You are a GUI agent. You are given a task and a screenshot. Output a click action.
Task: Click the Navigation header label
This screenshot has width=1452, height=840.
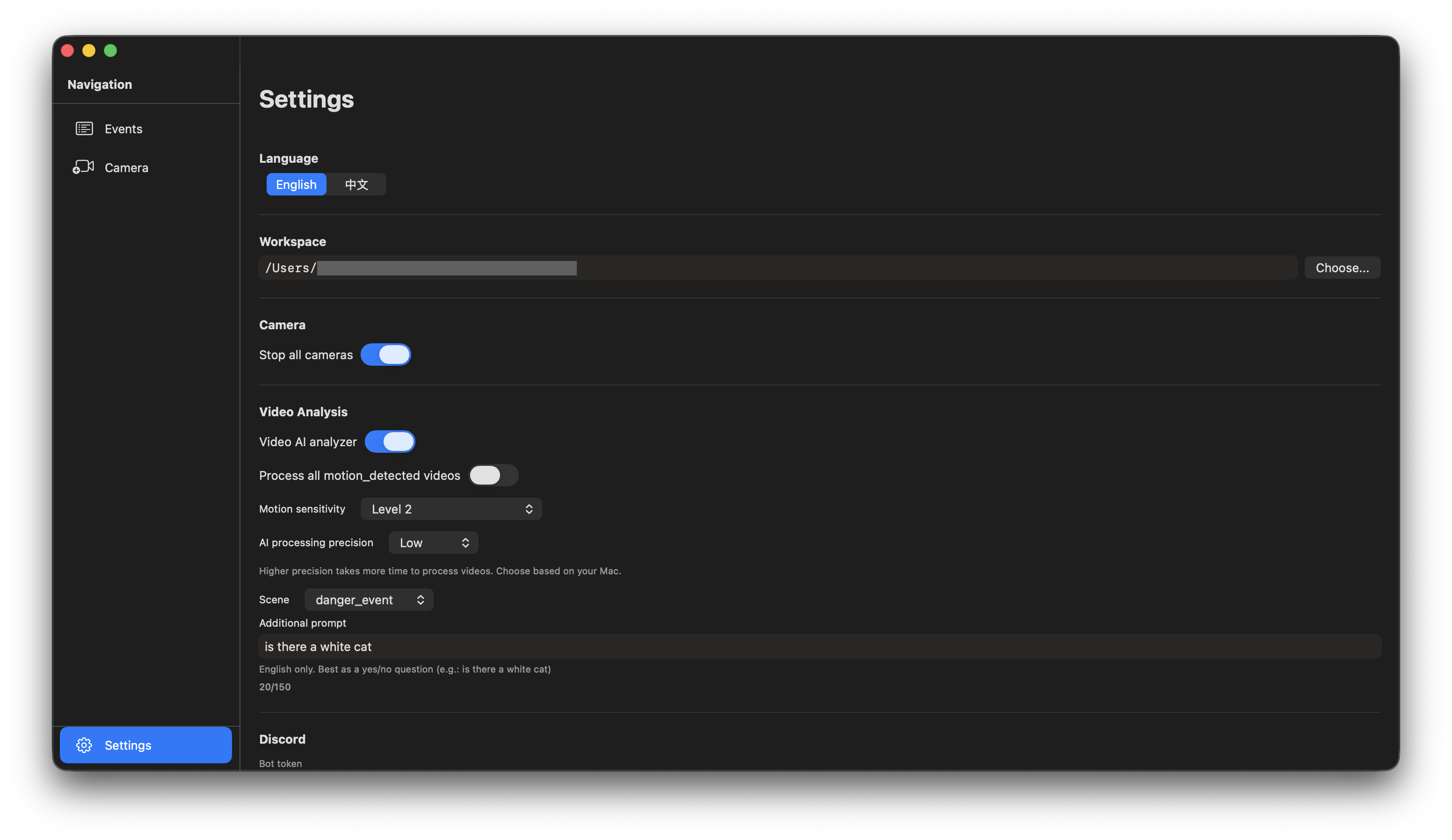(99, 84)
